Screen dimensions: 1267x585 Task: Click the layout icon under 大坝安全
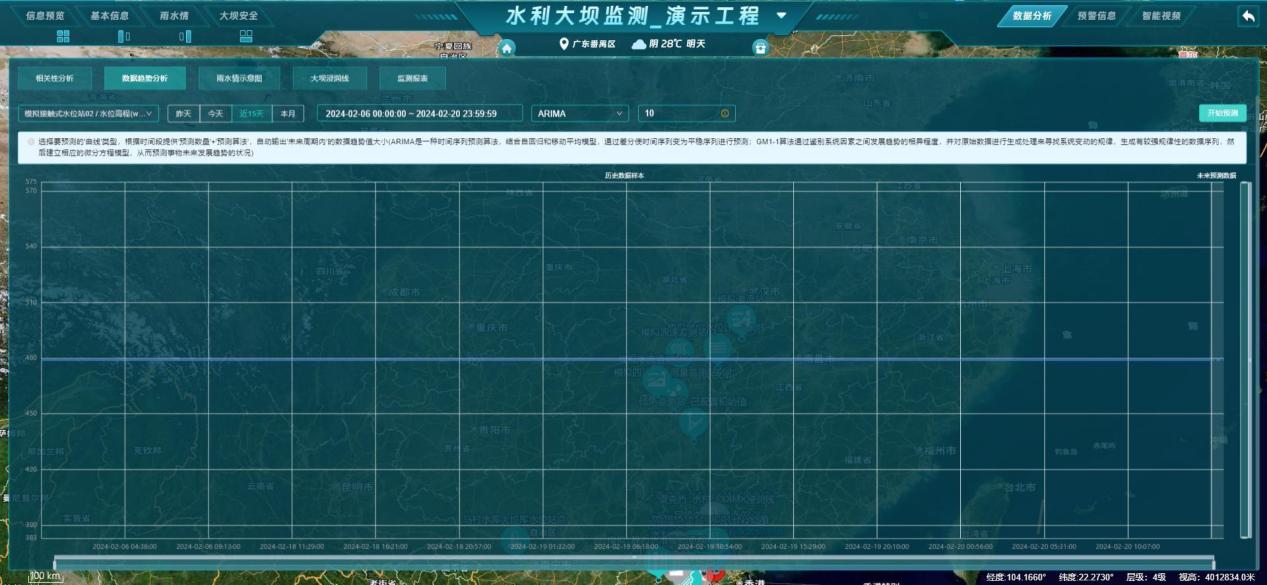(x=246, y=36)
